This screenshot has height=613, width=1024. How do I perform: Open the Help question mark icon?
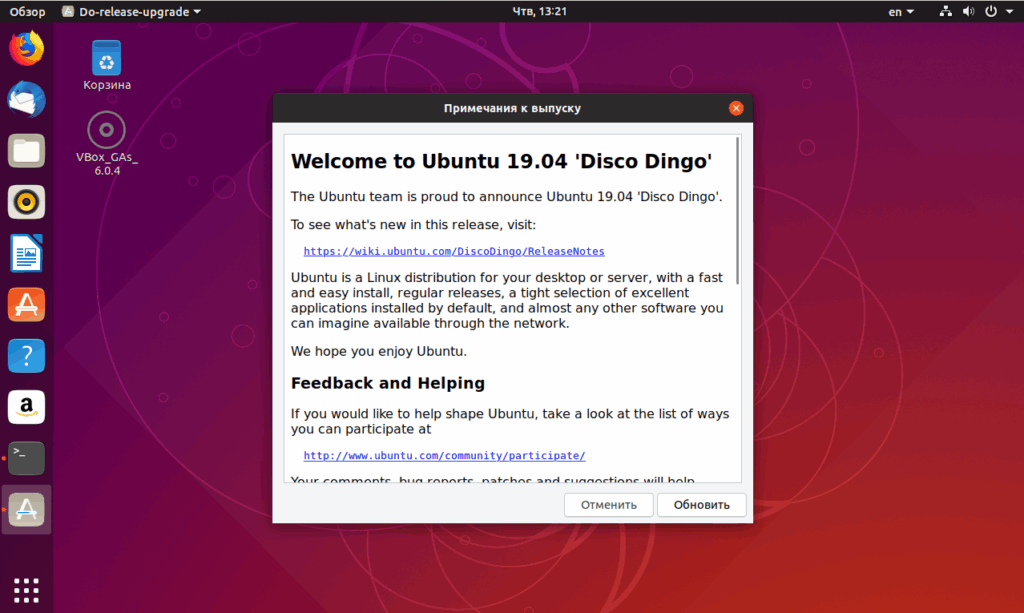pyautogui.click(x=26, y=356)
